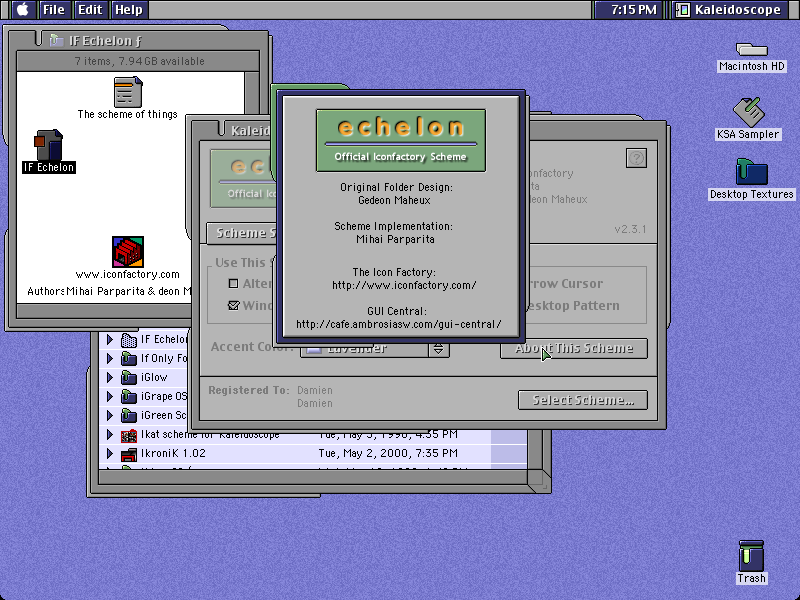Expand the IkroniK 1.02 row
Viewport: 800px width, 600px height.
coord(109,453)
